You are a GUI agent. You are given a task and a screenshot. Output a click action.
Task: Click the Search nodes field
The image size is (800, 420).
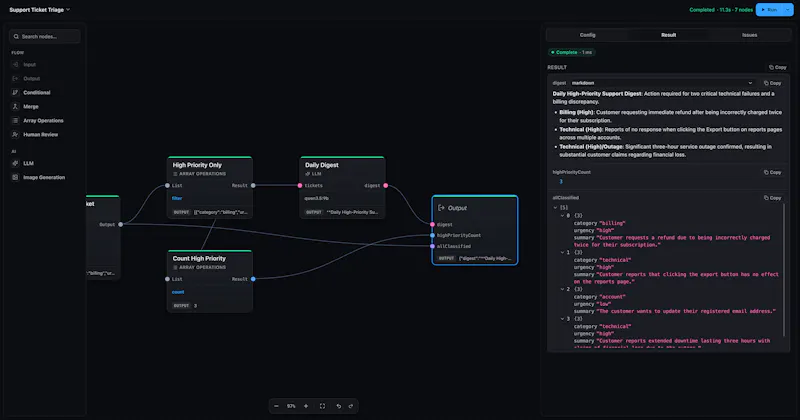[45, 36]
